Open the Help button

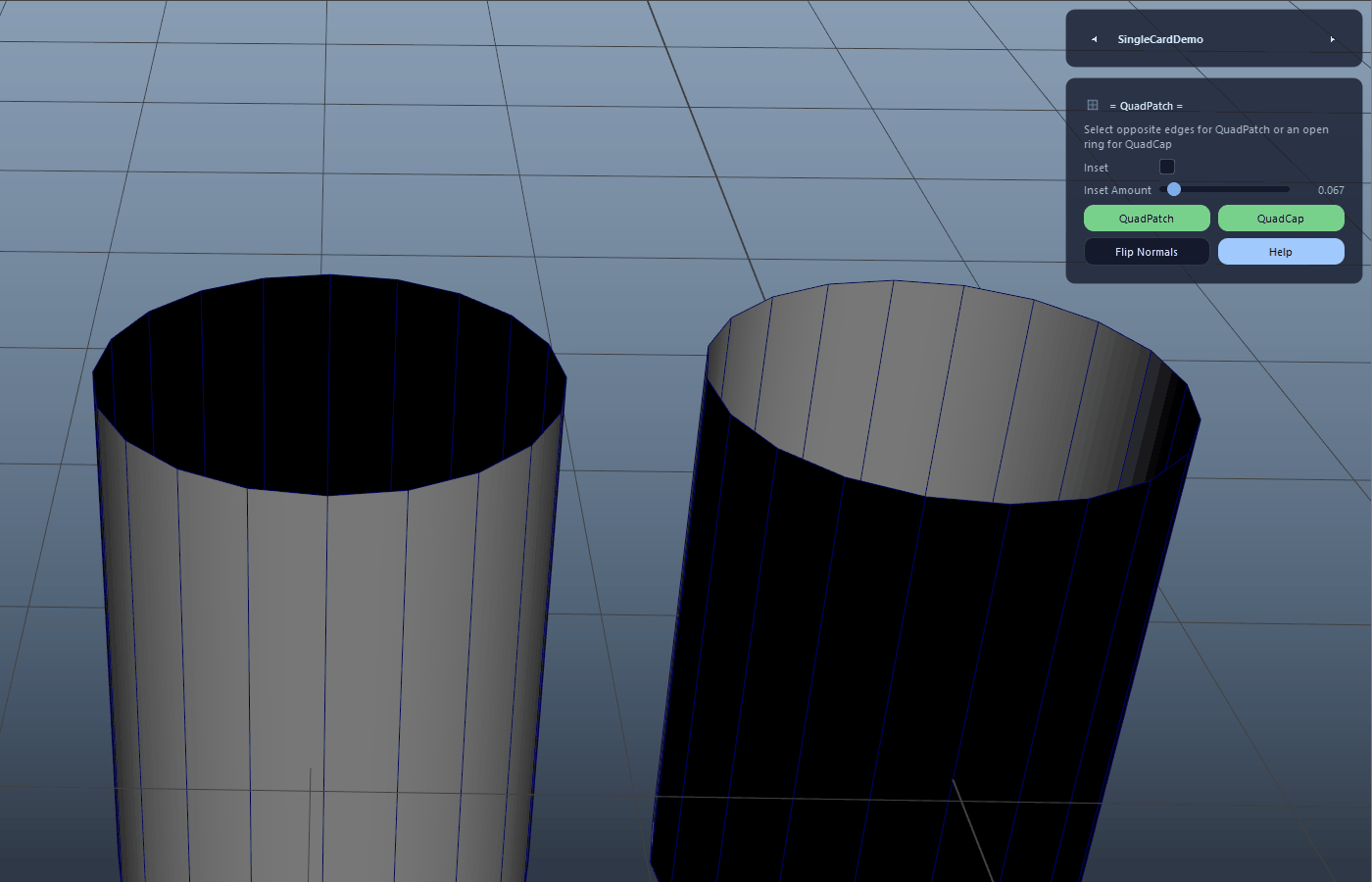pyautogui.click(x=1281, y=252)
